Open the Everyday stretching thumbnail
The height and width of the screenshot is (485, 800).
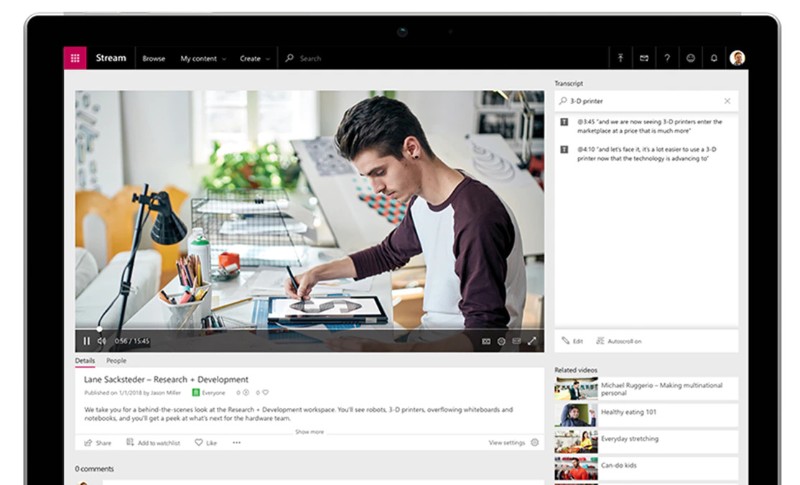point(576,442)
